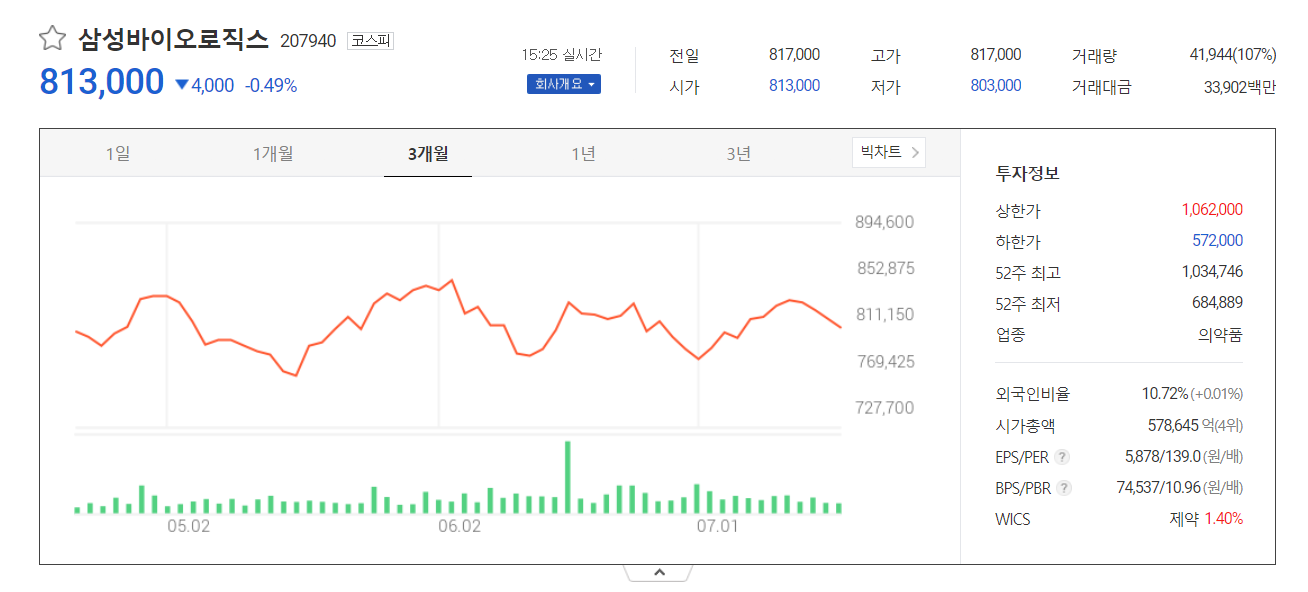This screenshot has height=592, width=1308.
Task: Click the 거래대금 value 33,902백만
Action: [1240, 87]
